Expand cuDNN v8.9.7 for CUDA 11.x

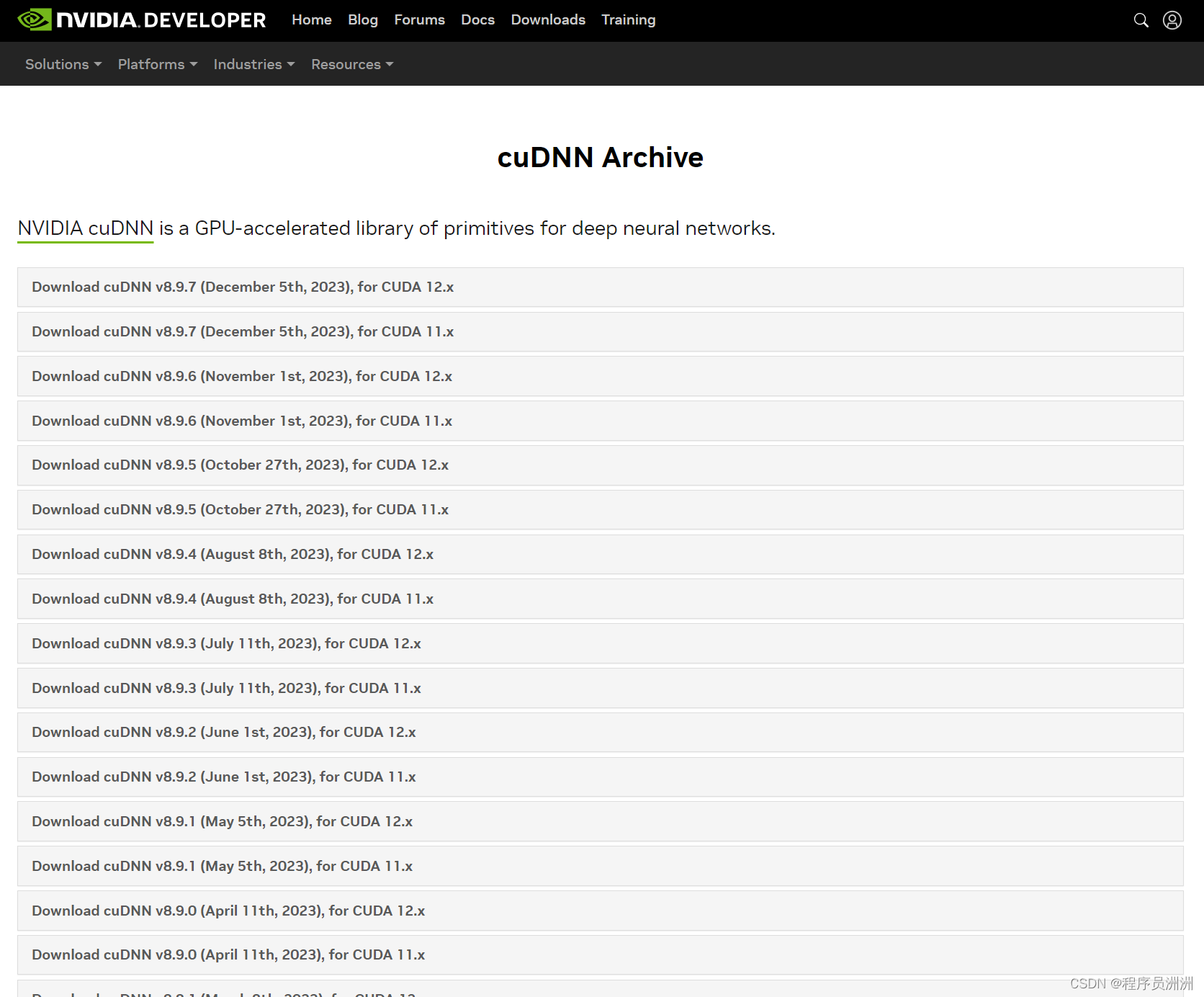tap(601, 332)
